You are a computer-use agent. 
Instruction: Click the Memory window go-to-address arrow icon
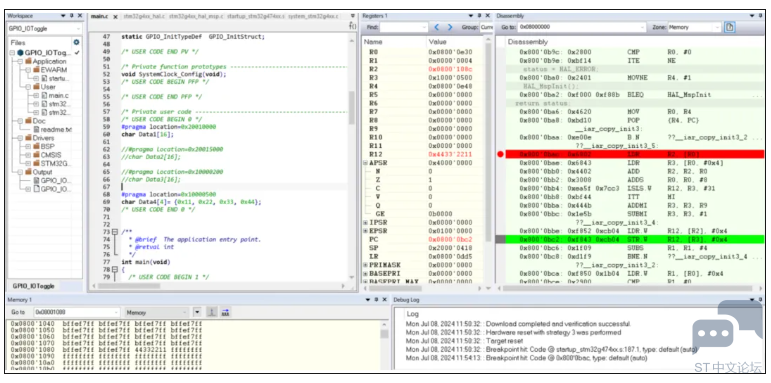(x=225, y=312)
